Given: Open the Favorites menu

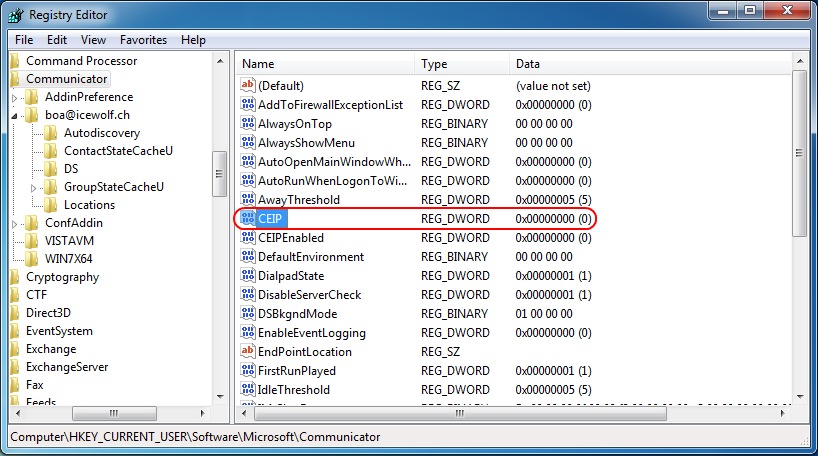Looking at the screenshot, I should pos(143,40).
